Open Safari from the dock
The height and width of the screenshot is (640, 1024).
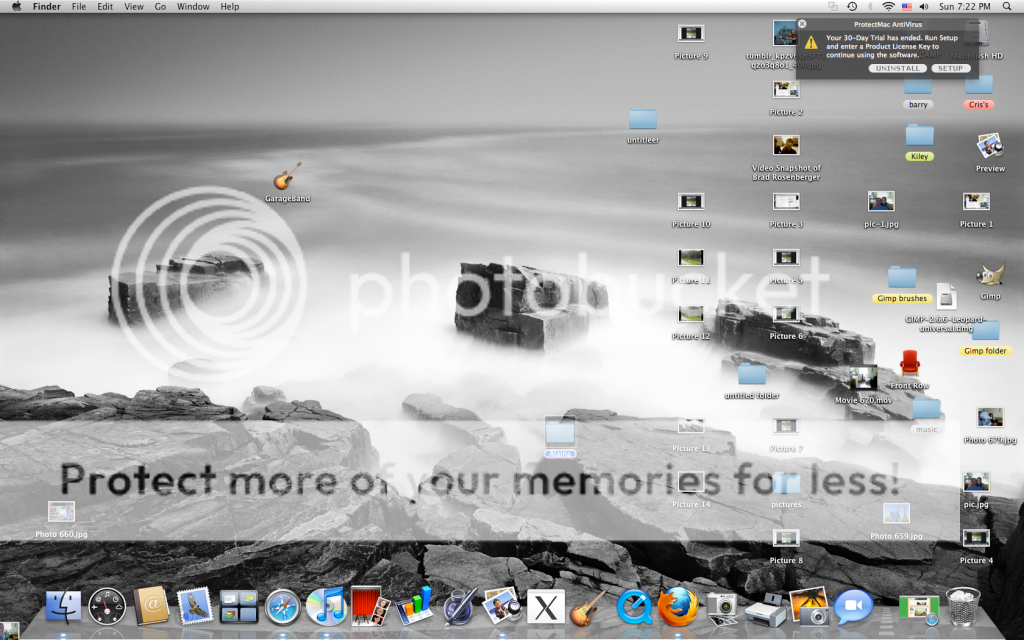[283, 606]
